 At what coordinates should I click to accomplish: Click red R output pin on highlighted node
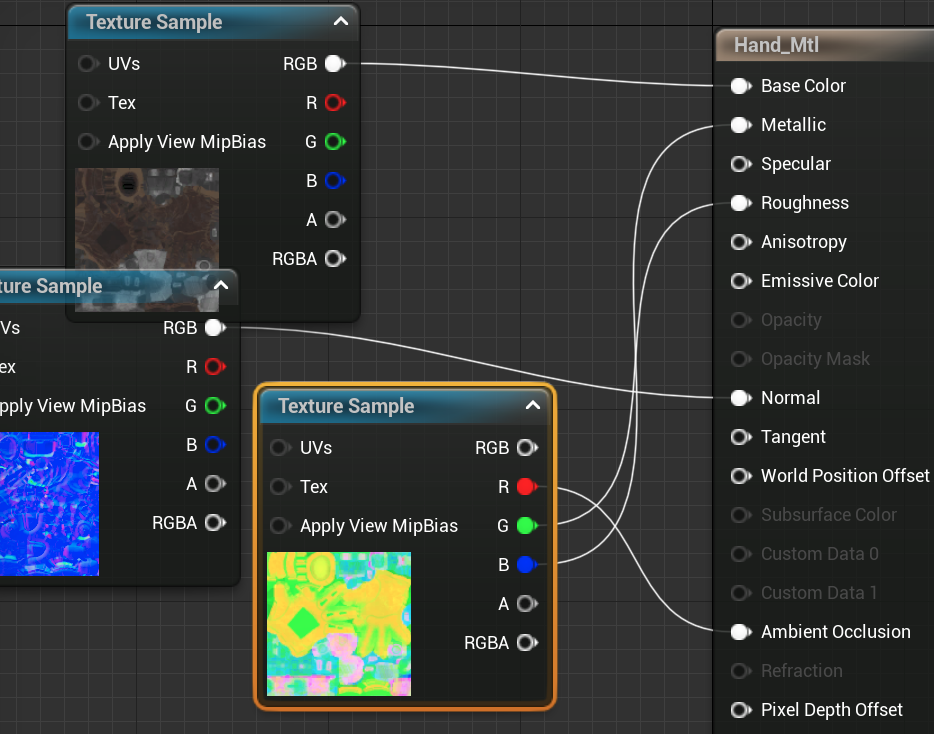[527, 487]
